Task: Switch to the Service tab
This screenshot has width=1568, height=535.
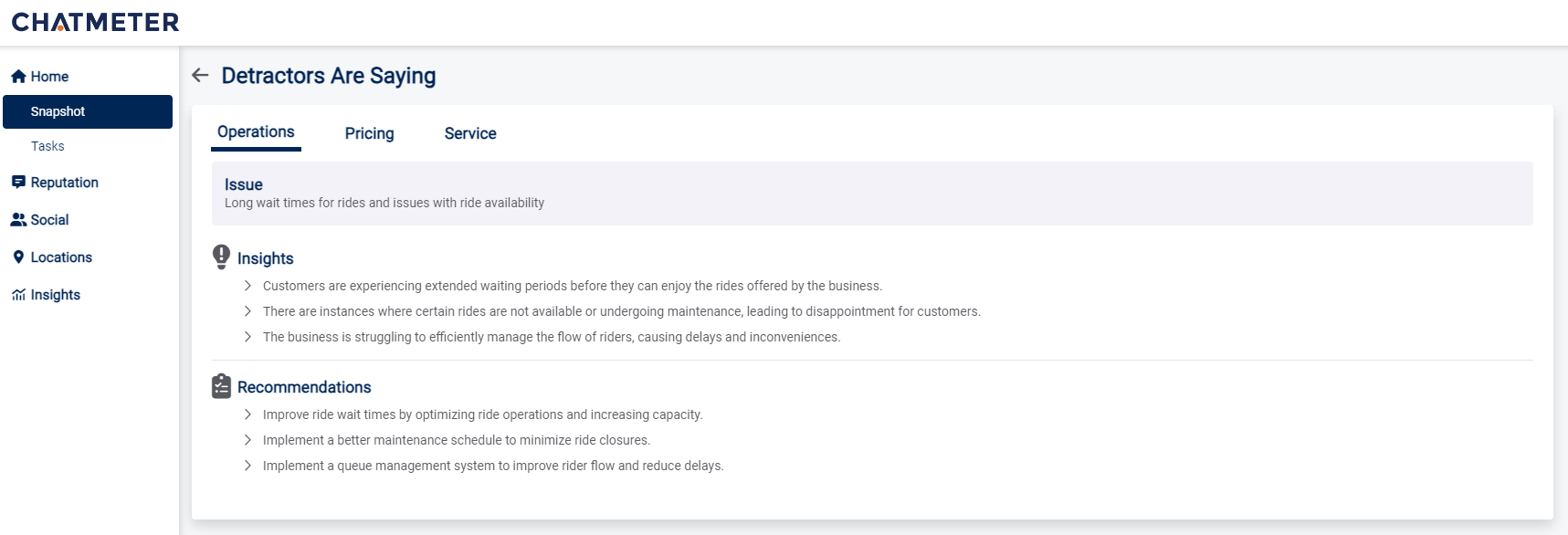Action: click(x=470, y=133)
